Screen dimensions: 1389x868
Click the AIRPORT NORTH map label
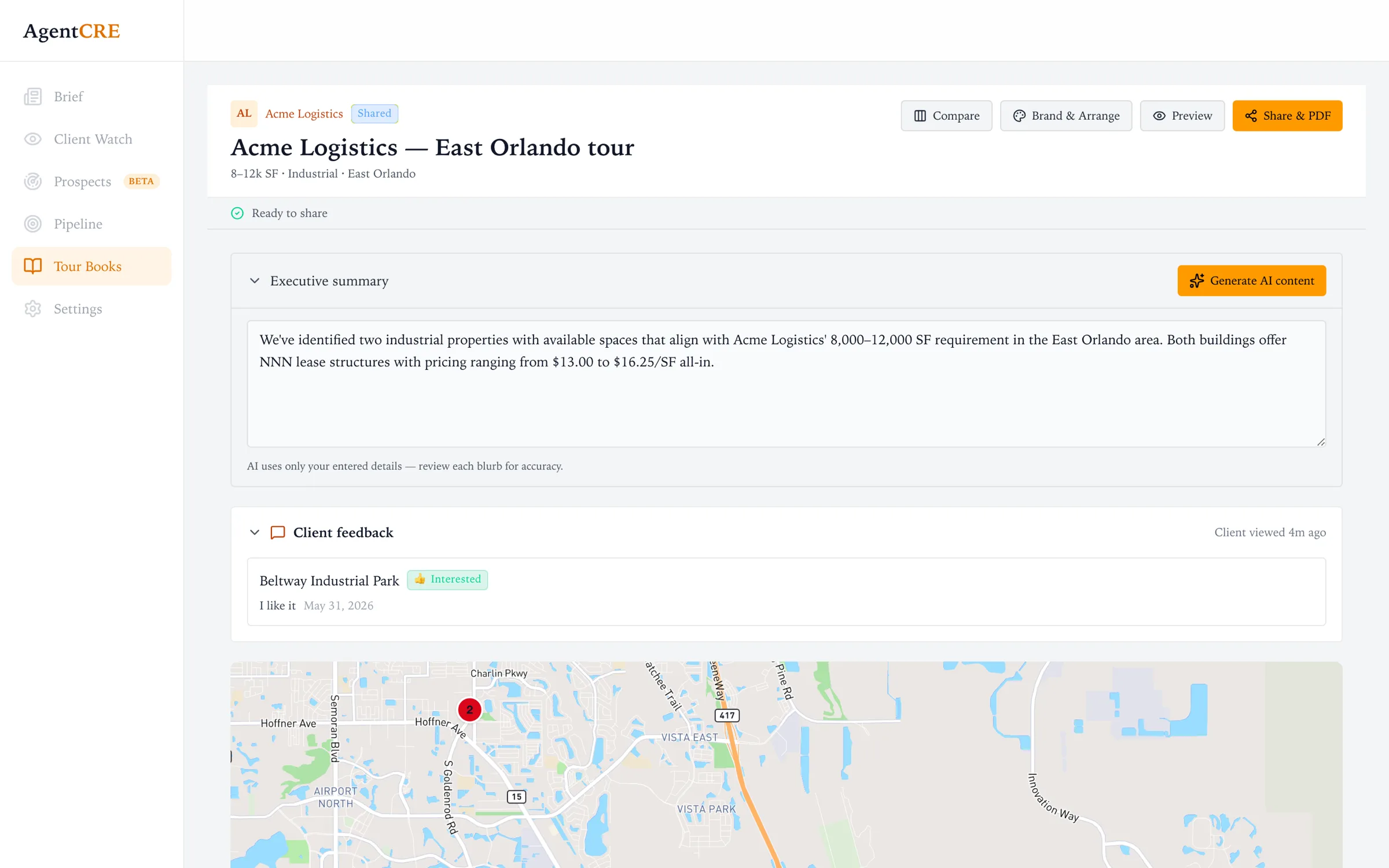tap(336, 797)
